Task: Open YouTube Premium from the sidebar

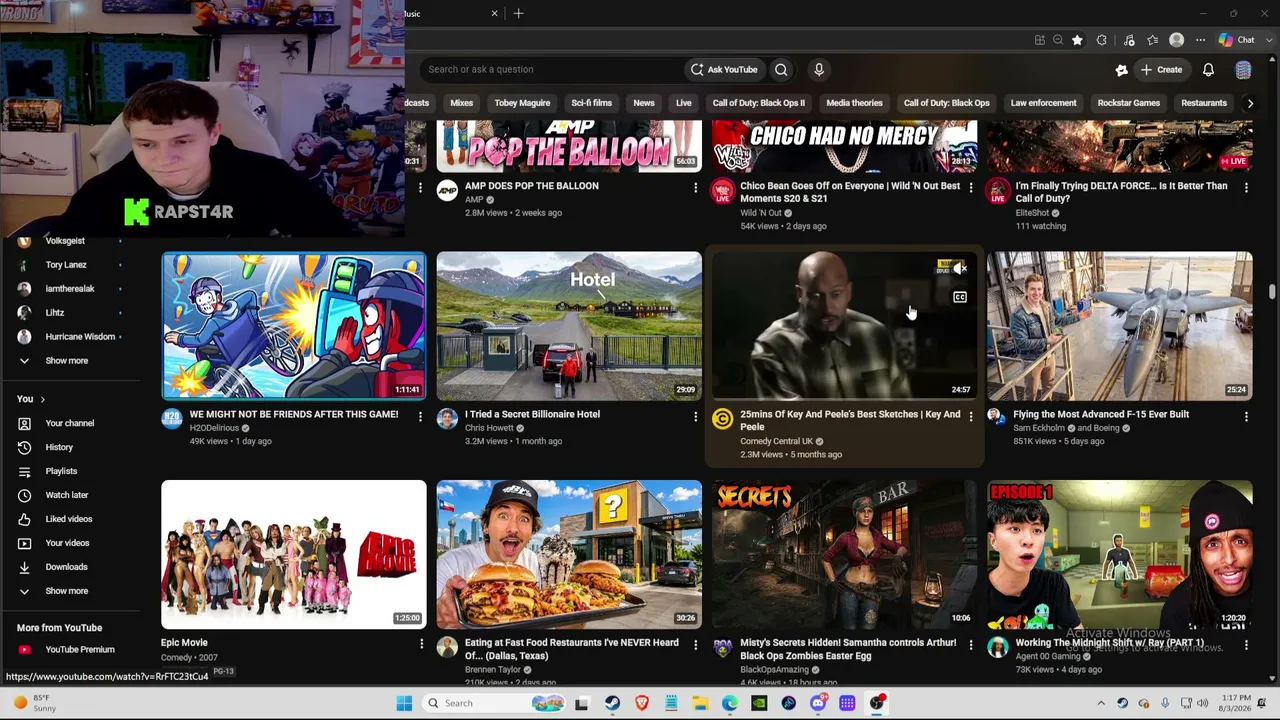Action: (x=79, y=650)
